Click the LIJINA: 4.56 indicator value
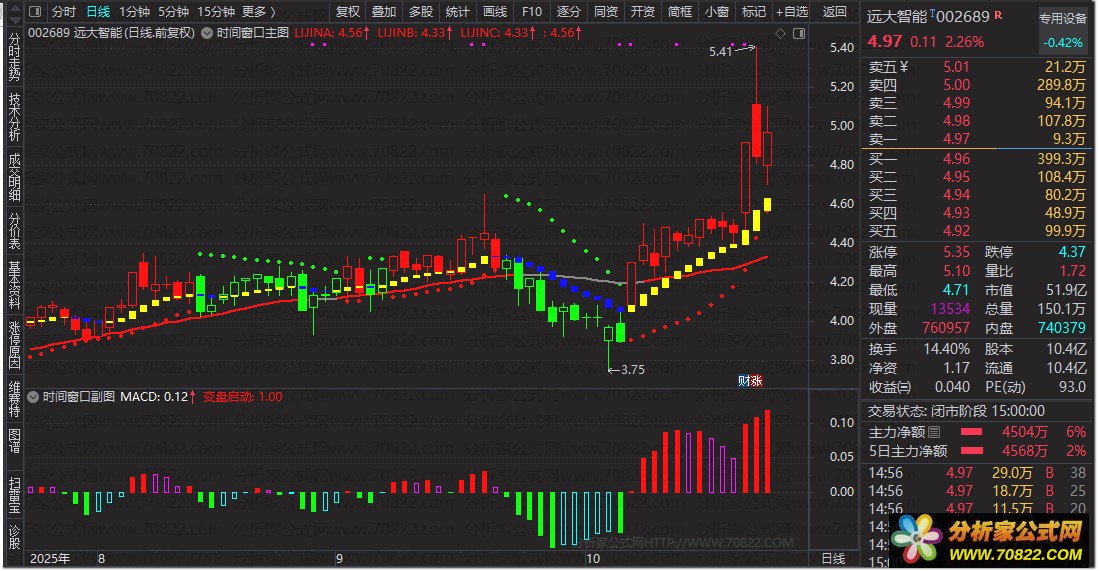This screenshot has width=1099, height=571. pos(332,33)
